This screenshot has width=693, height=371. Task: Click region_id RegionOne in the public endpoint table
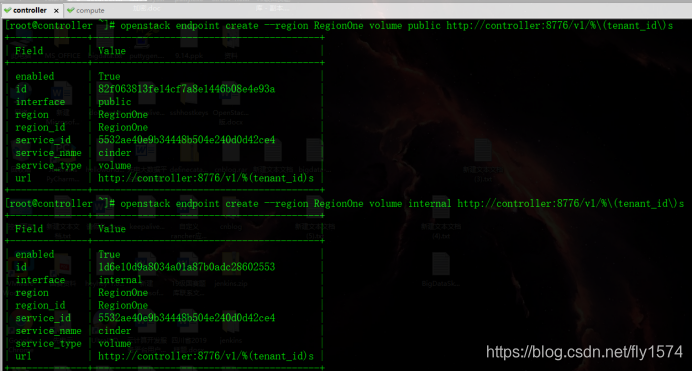click(123, 128)
